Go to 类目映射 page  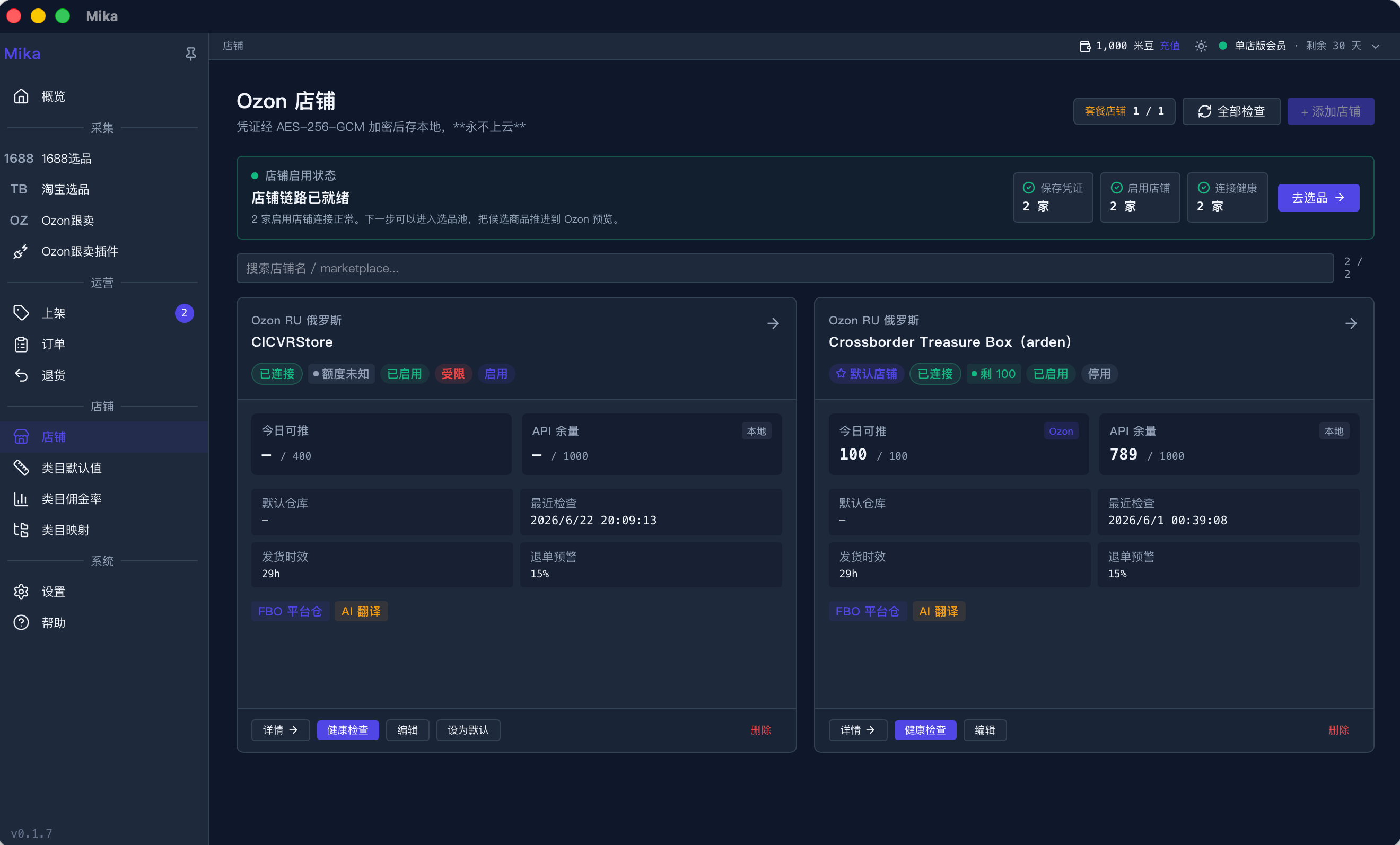[104, 530]
